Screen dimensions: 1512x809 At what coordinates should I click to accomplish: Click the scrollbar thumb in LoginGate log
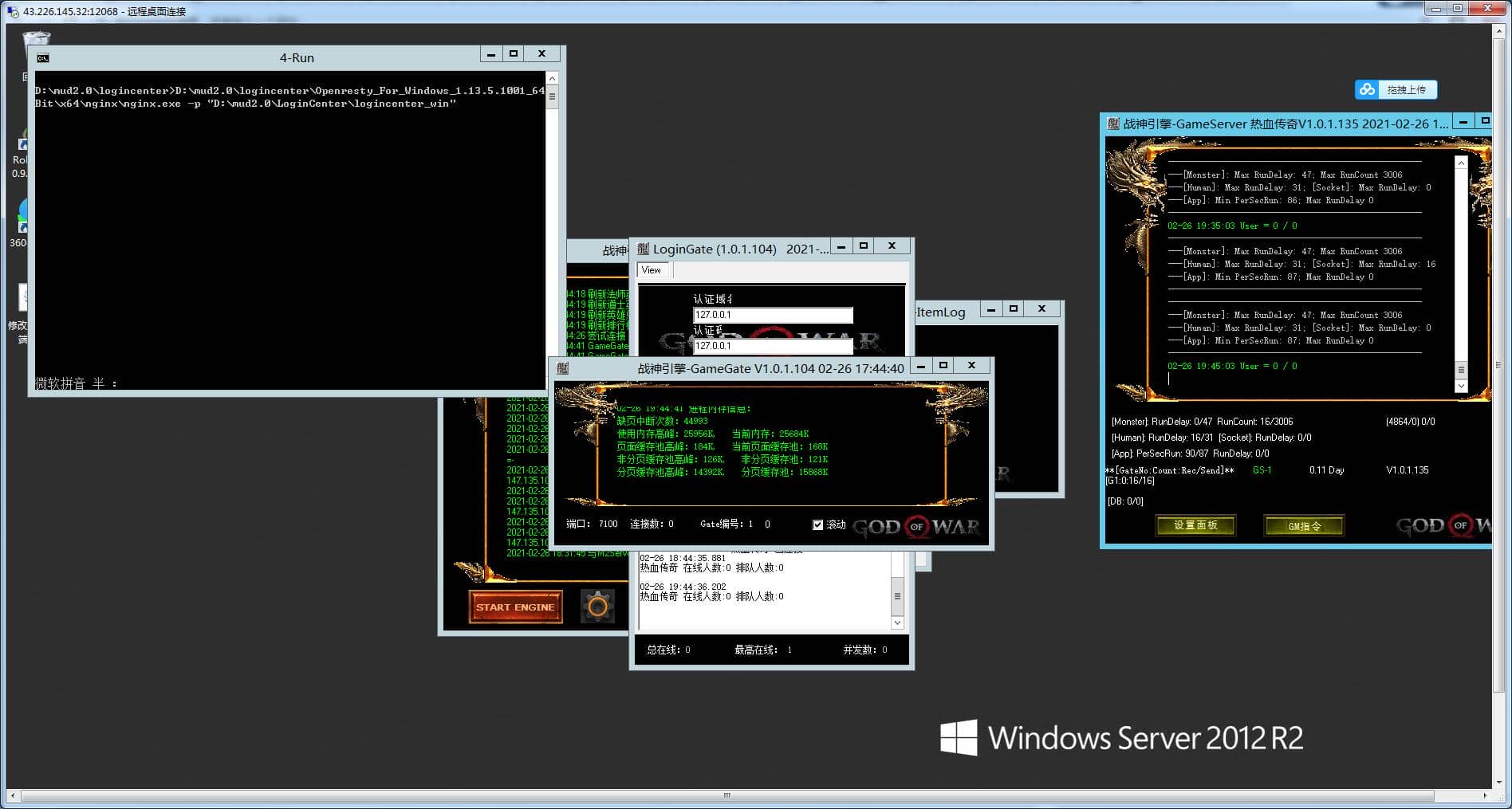point(897,596)
